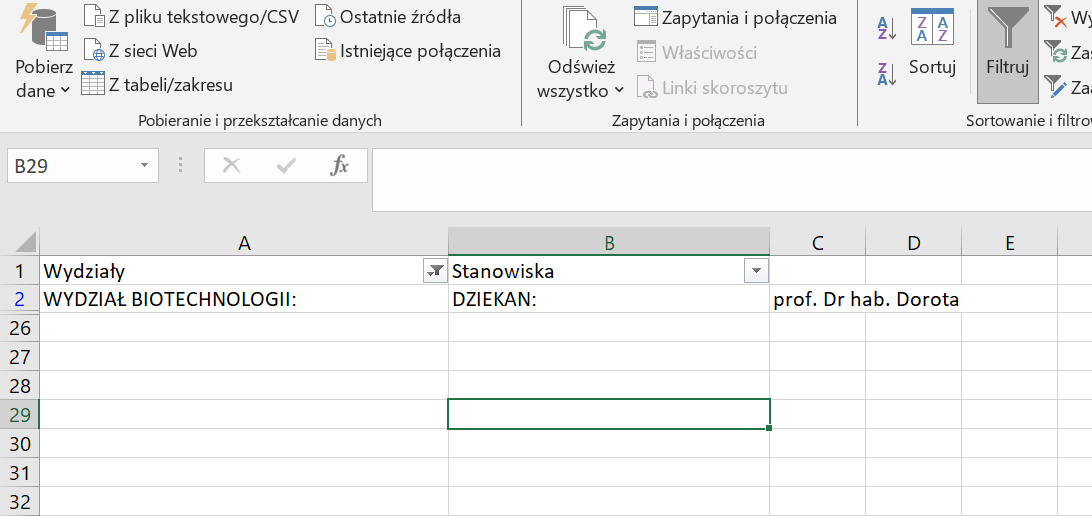Select row 2 header

click(20, 299)
